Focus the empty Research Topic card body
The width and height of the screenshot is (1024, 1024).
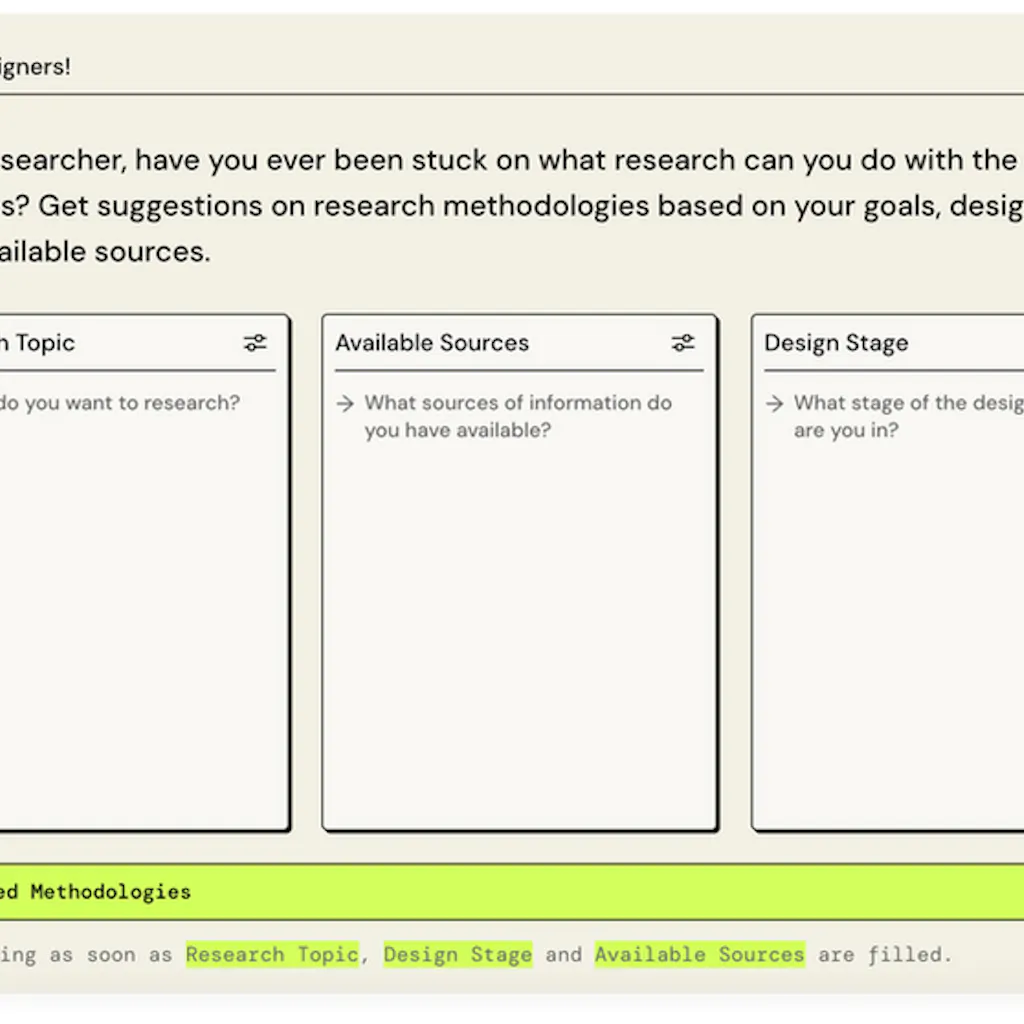point(140,620)
